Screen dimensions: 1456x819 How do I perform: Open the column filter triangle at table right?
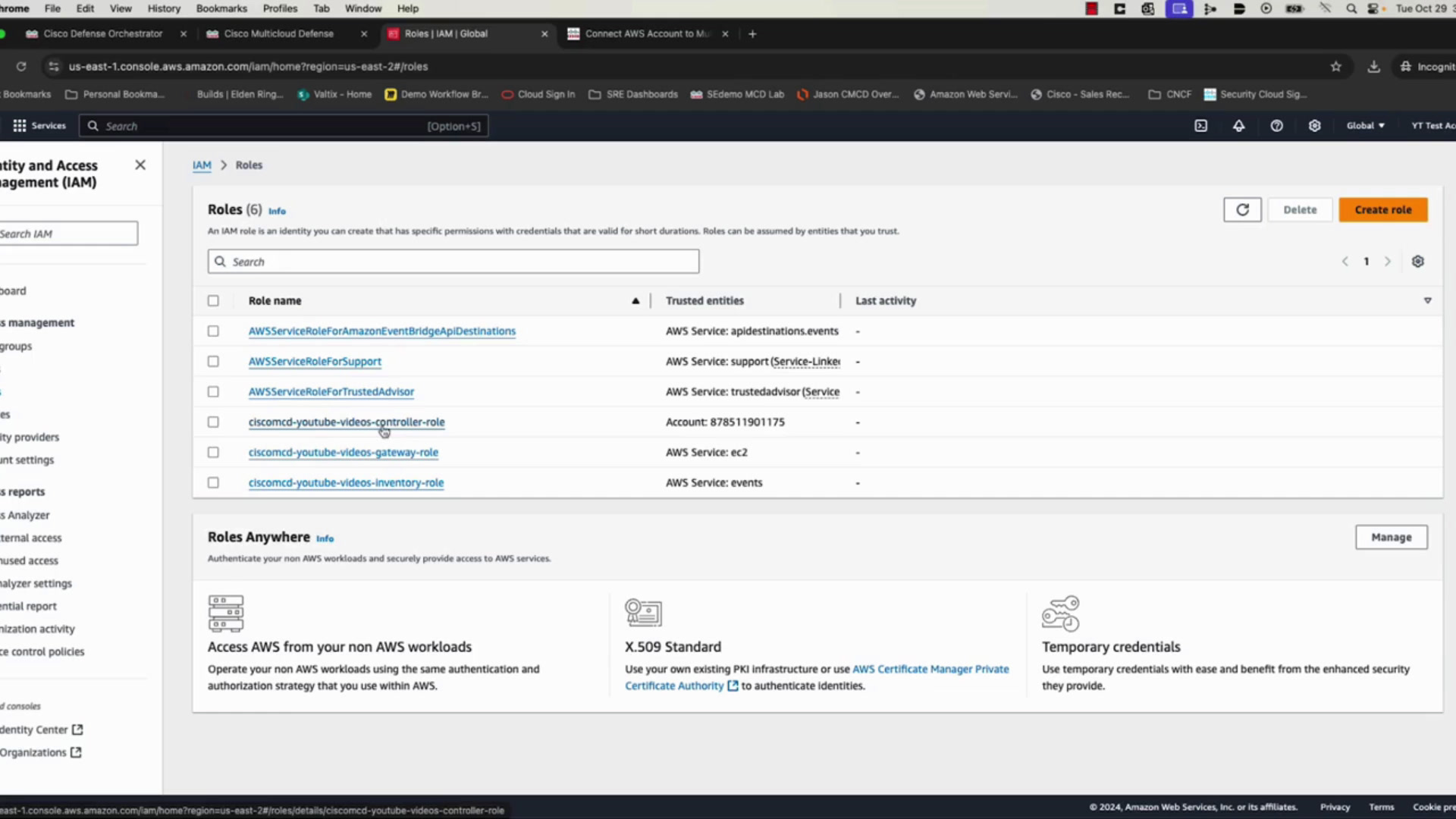click(x=1427, y=301)
